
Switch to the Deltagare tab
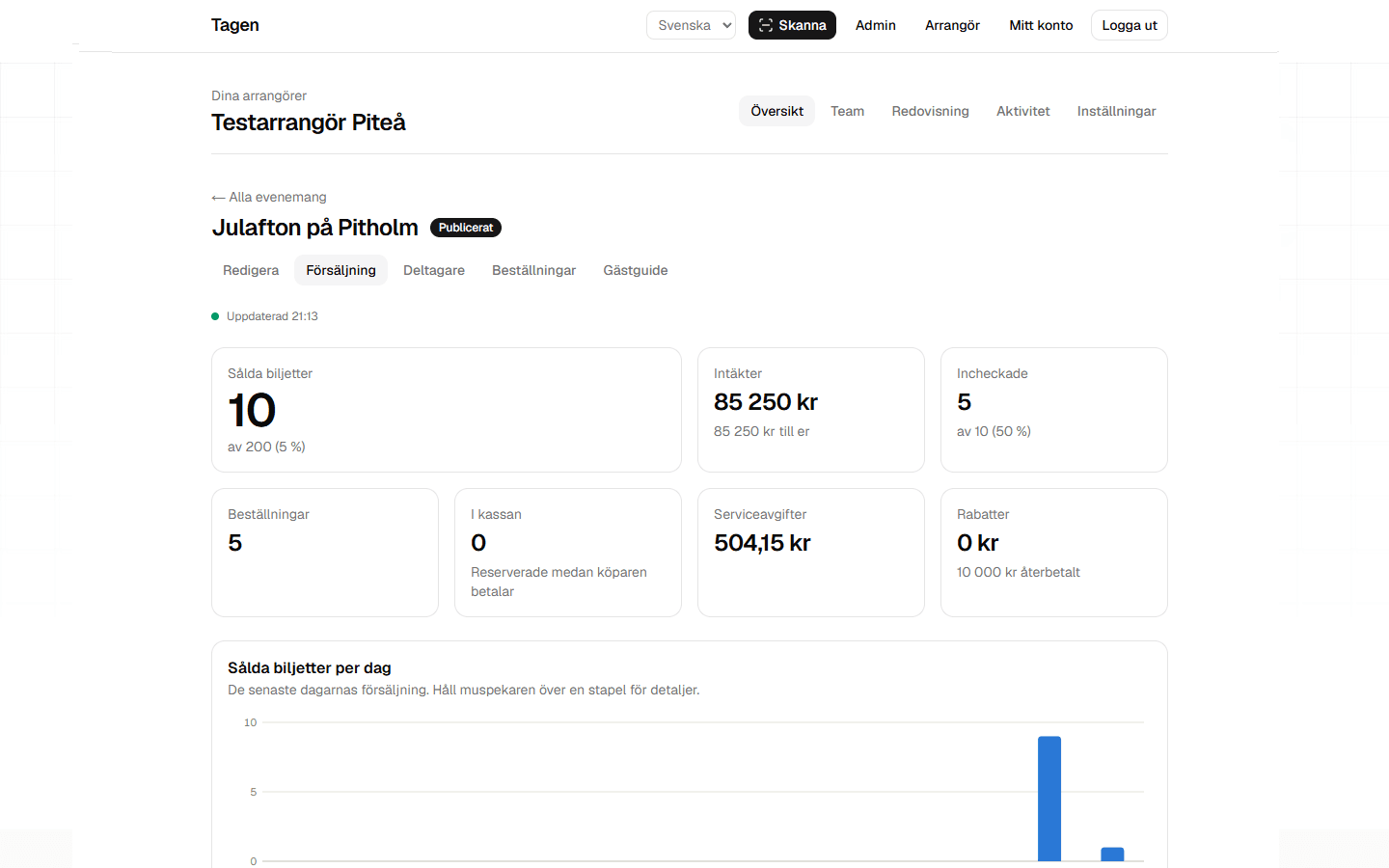coord(434,270)
